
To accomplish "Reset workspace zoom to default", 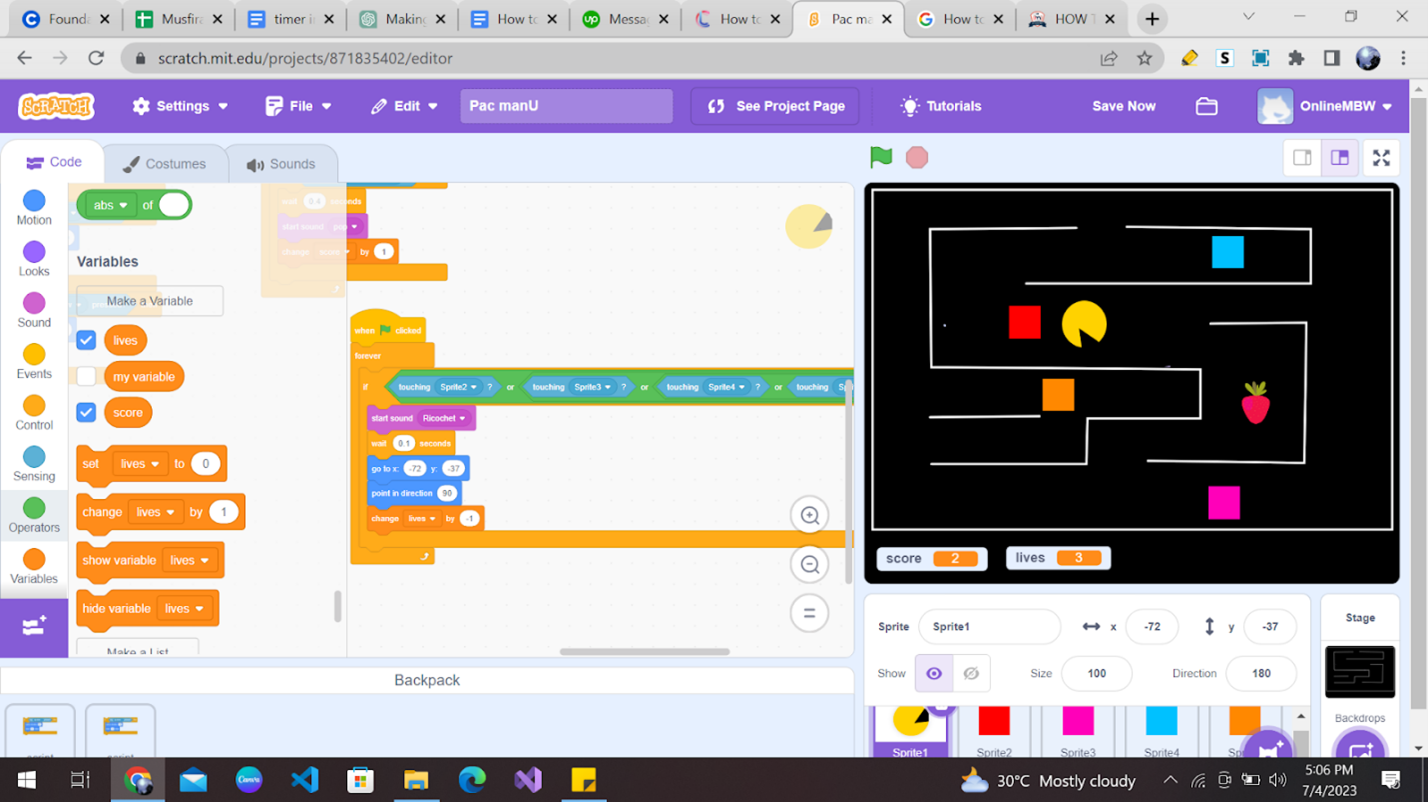I will tap(810, 613).
